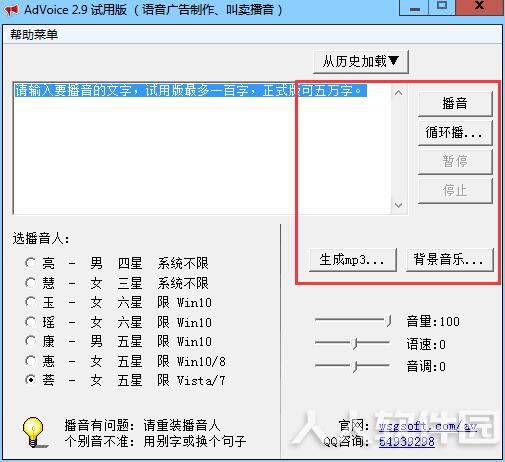Click the 音量:100 value label
Screen dimensions: 505x462
[433, 321]
